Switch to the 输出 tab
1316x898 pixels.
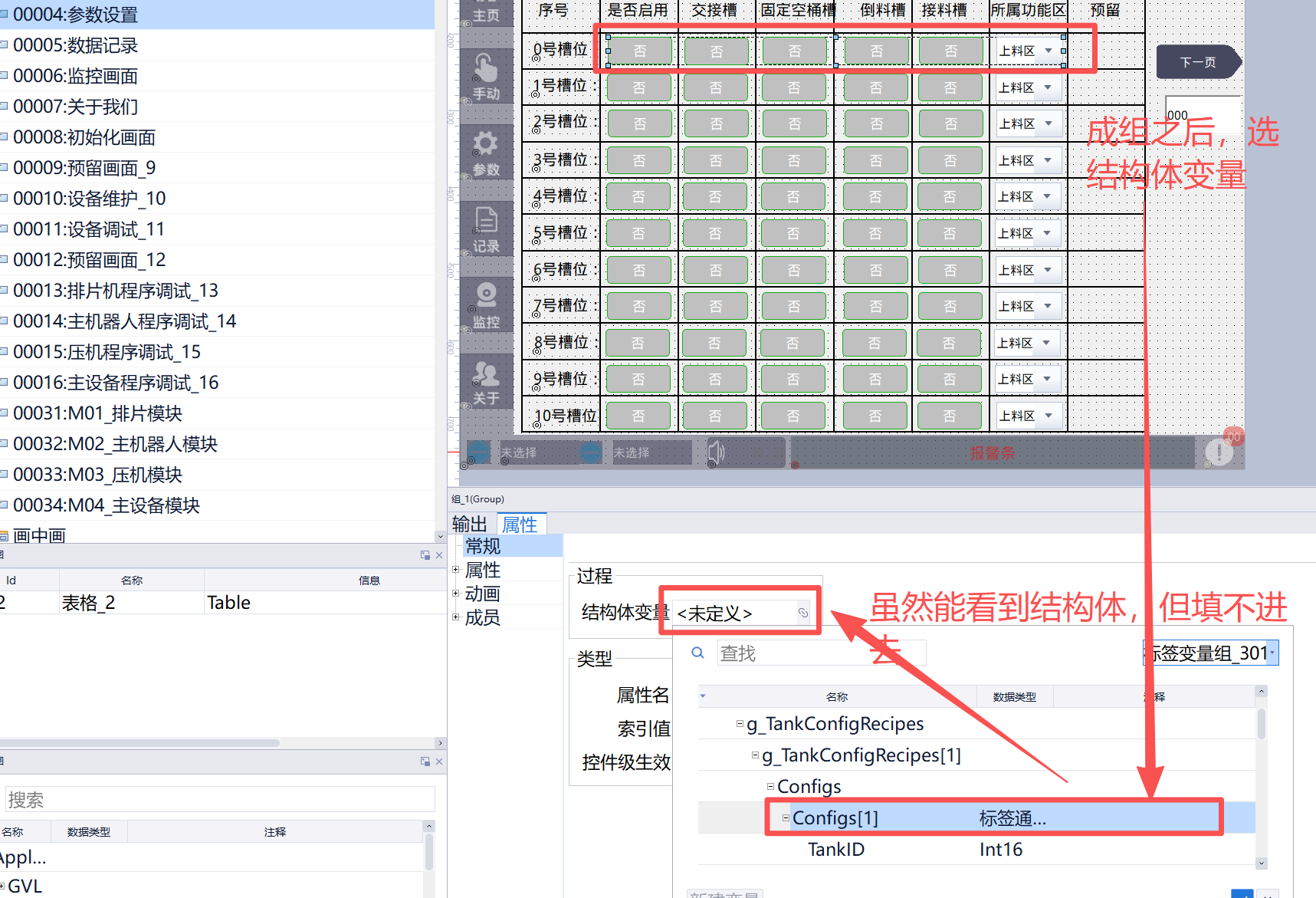[x=469, y=525]
